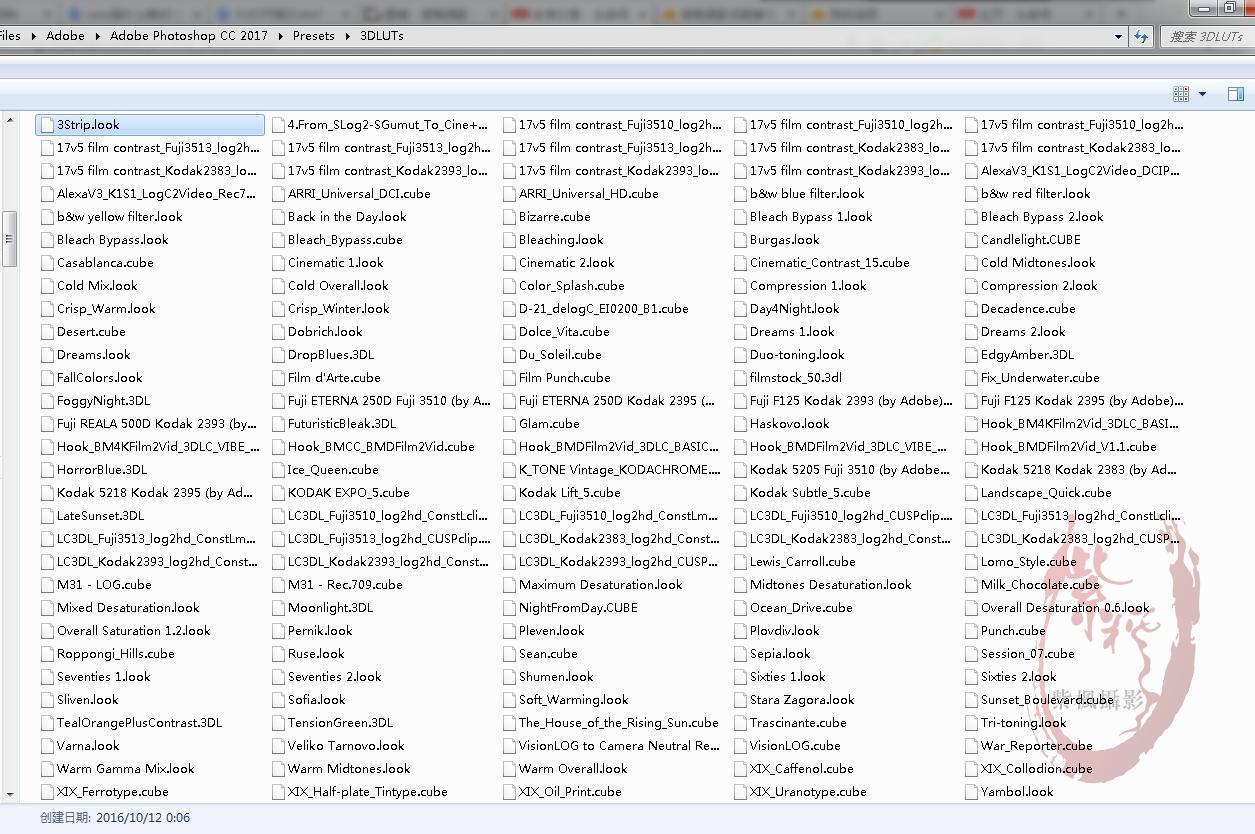Click the search 3DLUTs input field
The image size is (1255, 834).
(x=1205, y=36)
